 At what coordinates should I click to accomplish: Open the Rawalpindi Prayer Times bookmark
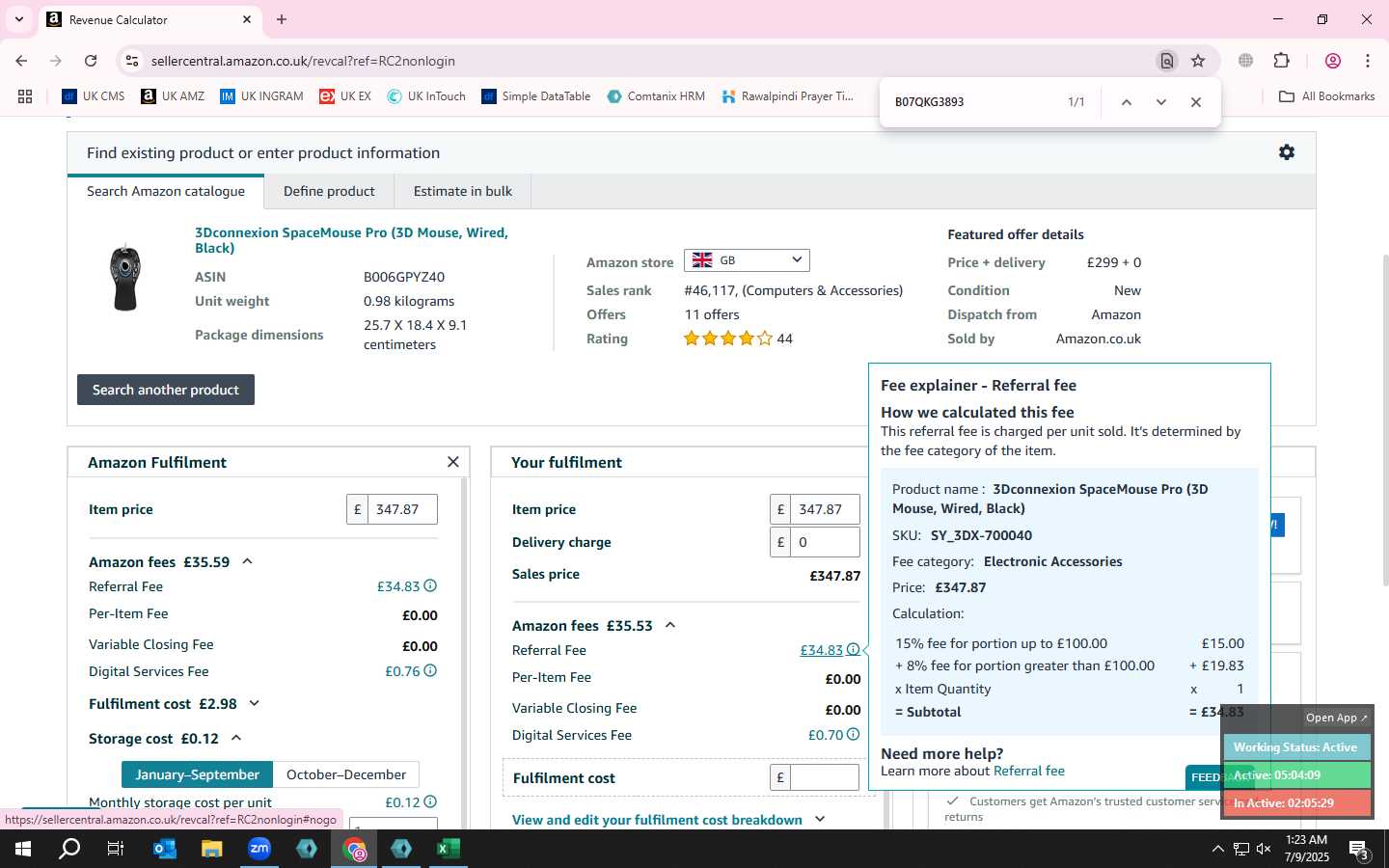tap(787, 96)
